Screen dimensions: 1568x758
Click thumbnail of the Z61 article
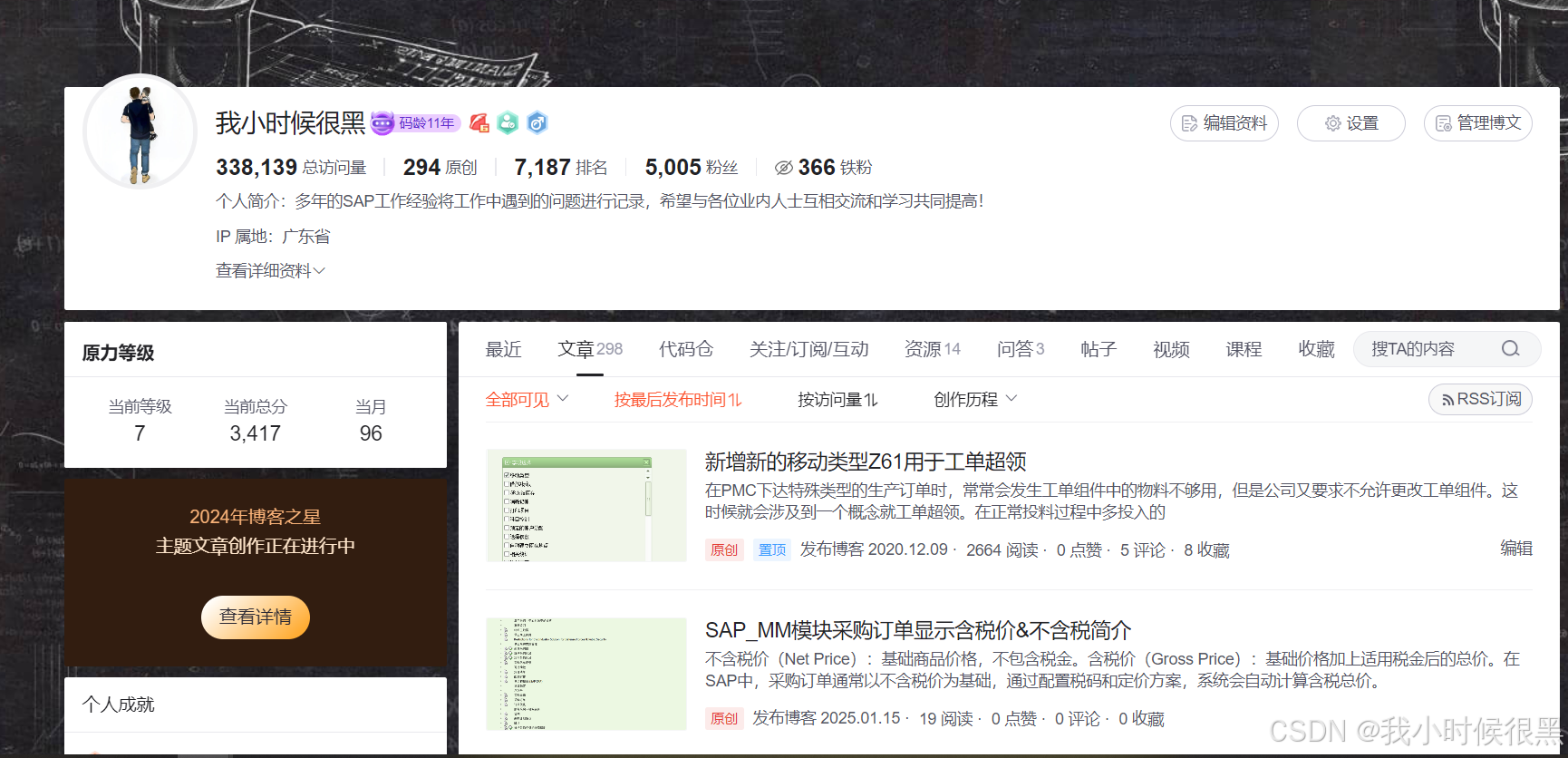pyautogui.click(x=586, y=505)
